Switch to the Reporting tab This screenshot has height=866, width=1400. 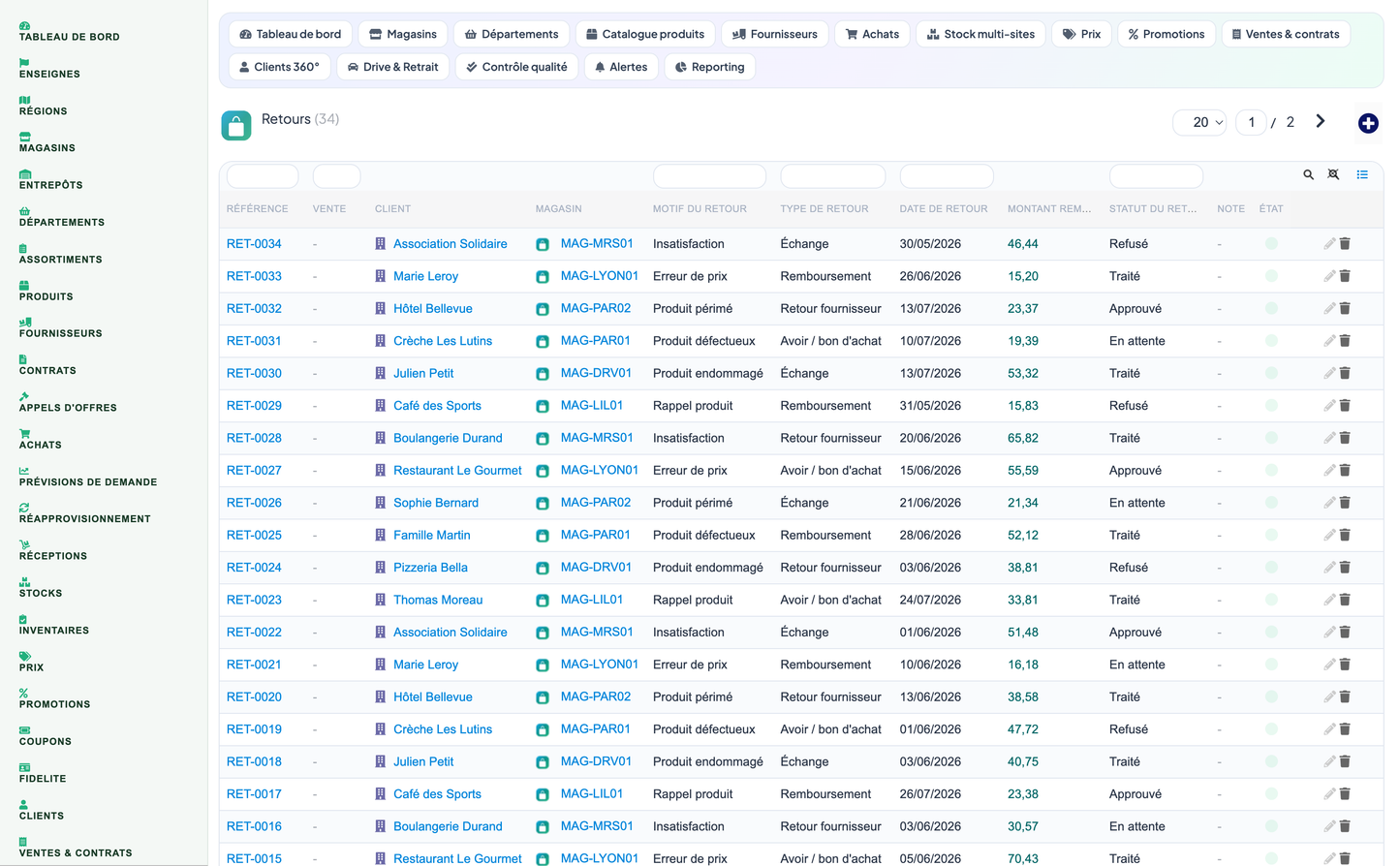710,67
